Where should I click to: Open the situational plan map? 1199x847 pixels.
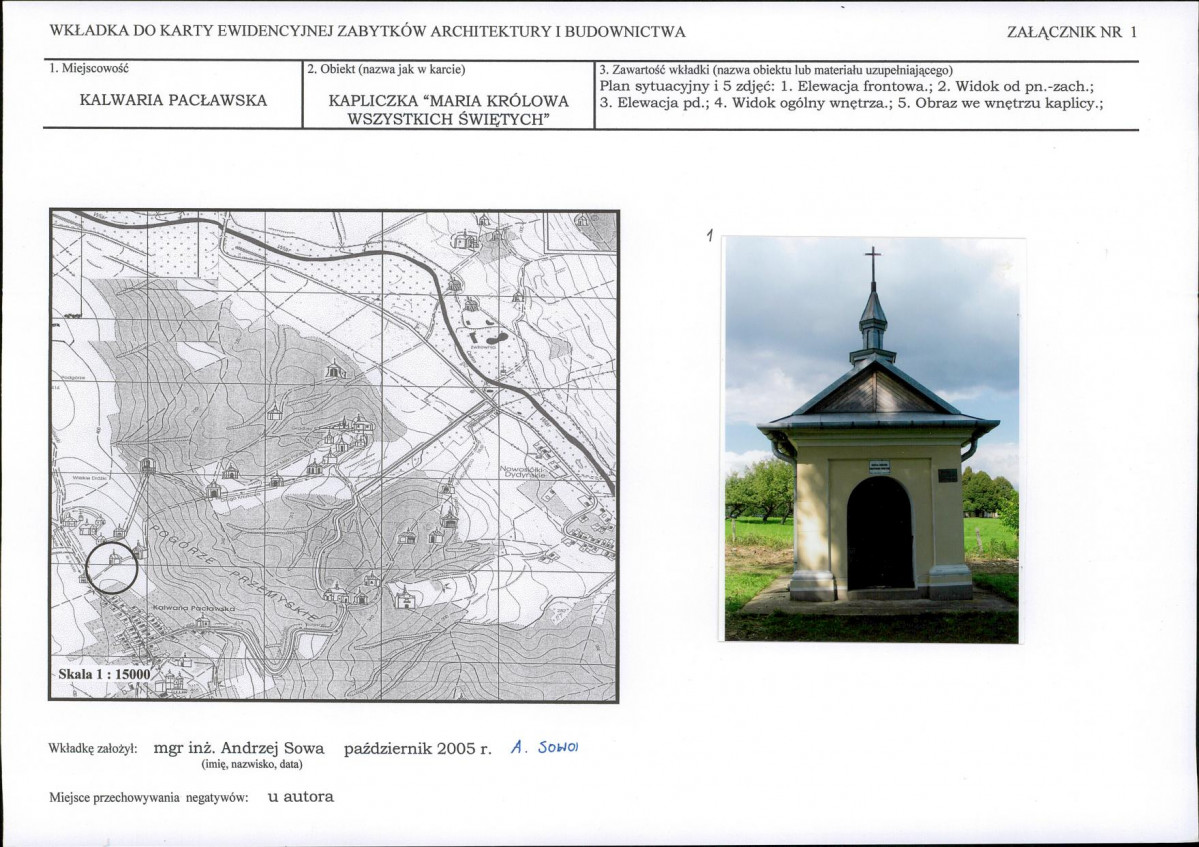click(x=334, y=455)
